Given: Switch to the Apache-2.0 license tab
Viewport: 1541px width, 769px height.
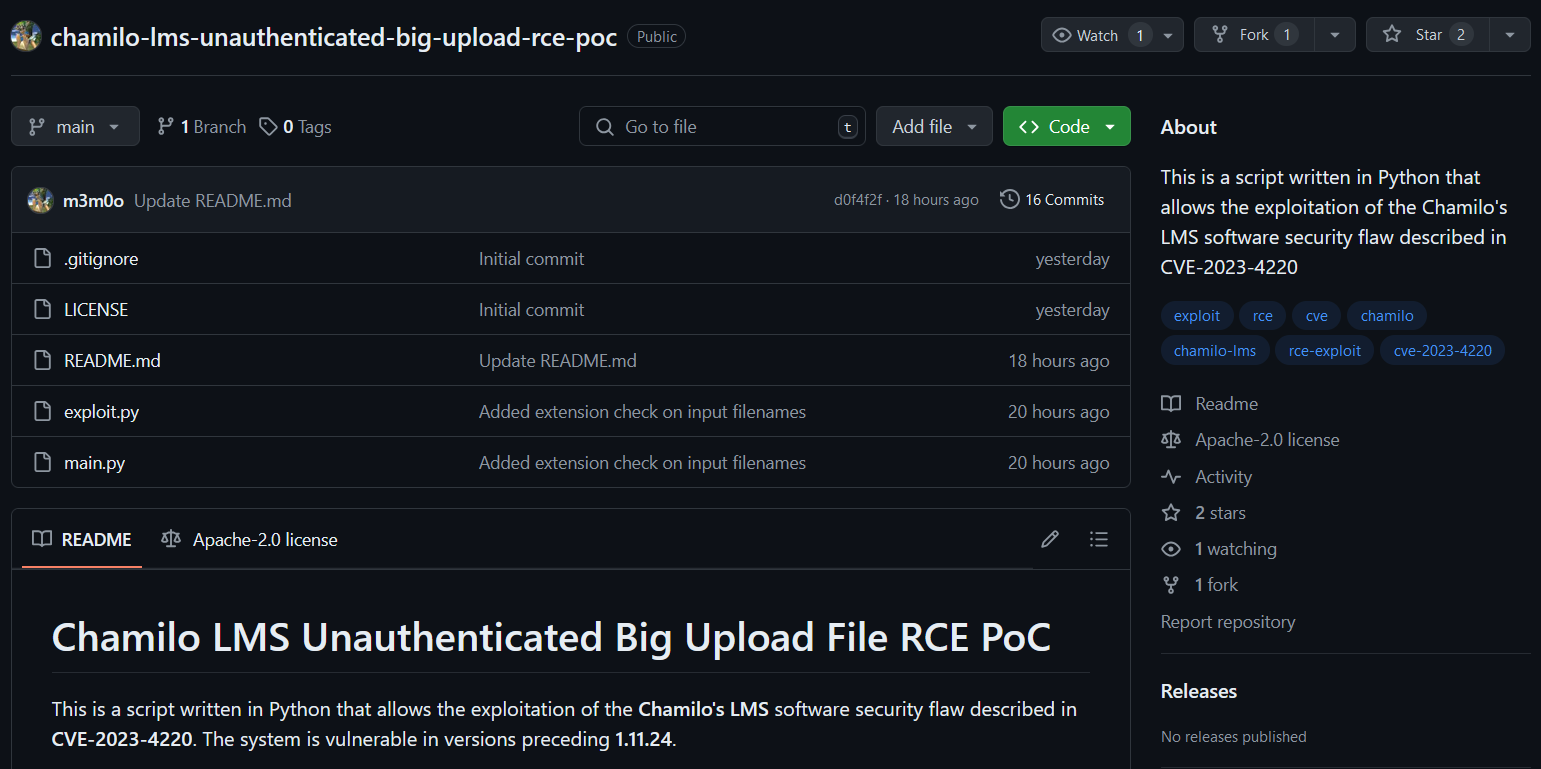Looking at the screenshot, I should coord(250,539).
